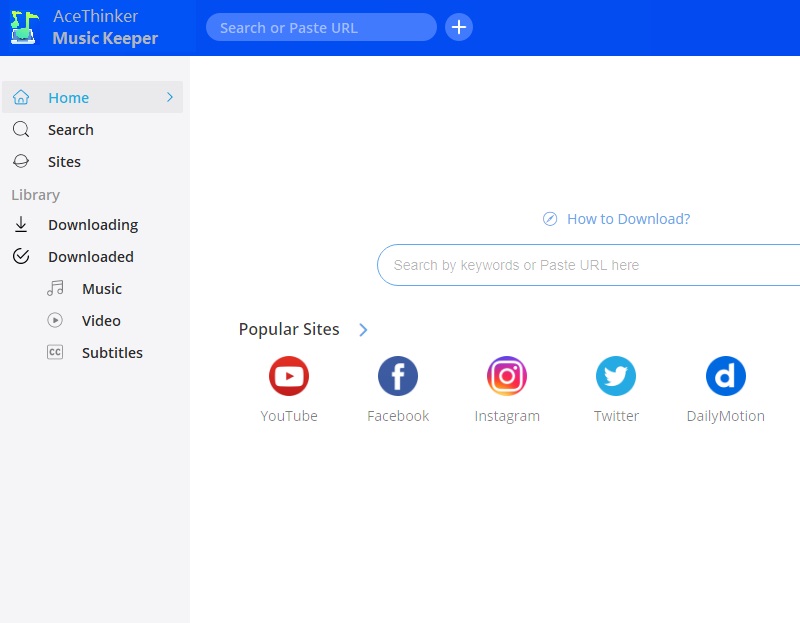Viewport: 800px width, 623px height.
Task: Select the Home item in the sidebar
Action: [92, 97]
